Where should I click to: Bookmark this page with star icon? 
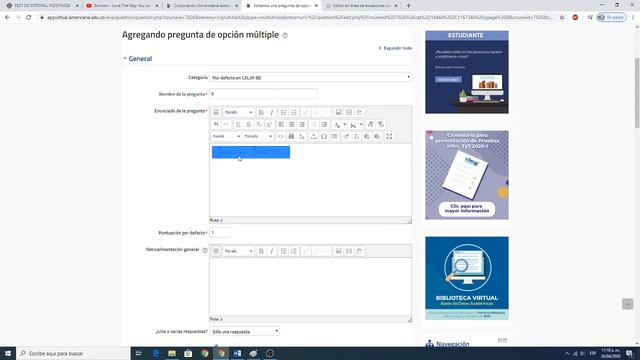click(562, 18)
